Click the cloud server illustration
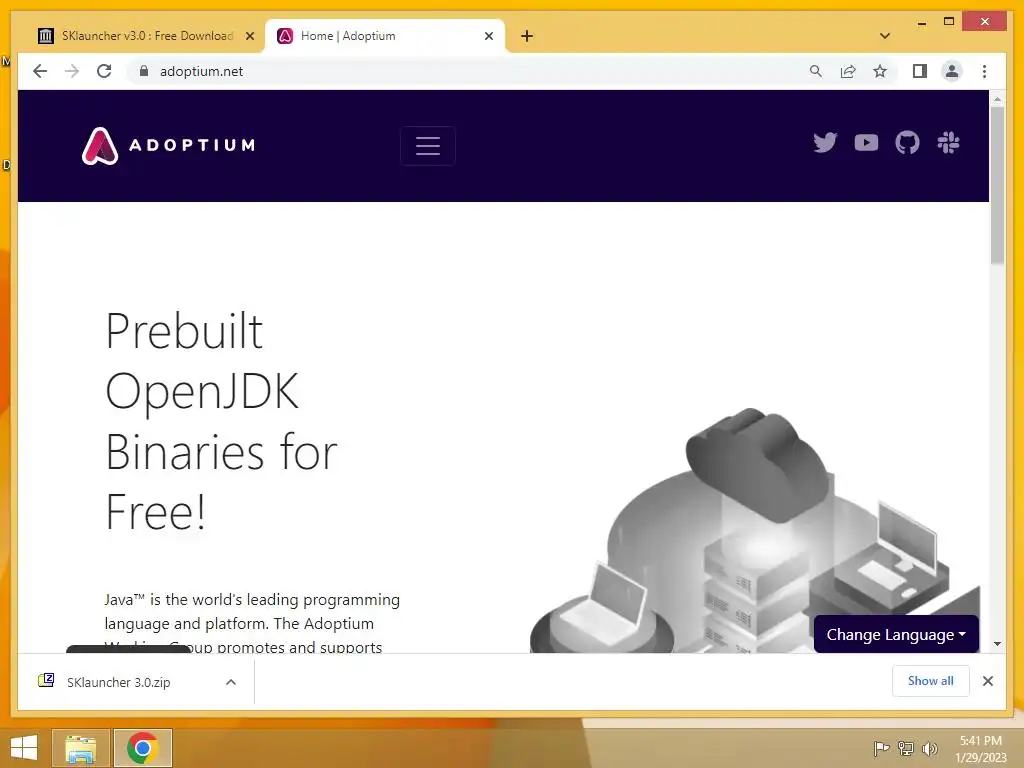The width and height of the screenshot is (1024, 768). point(755,530)
